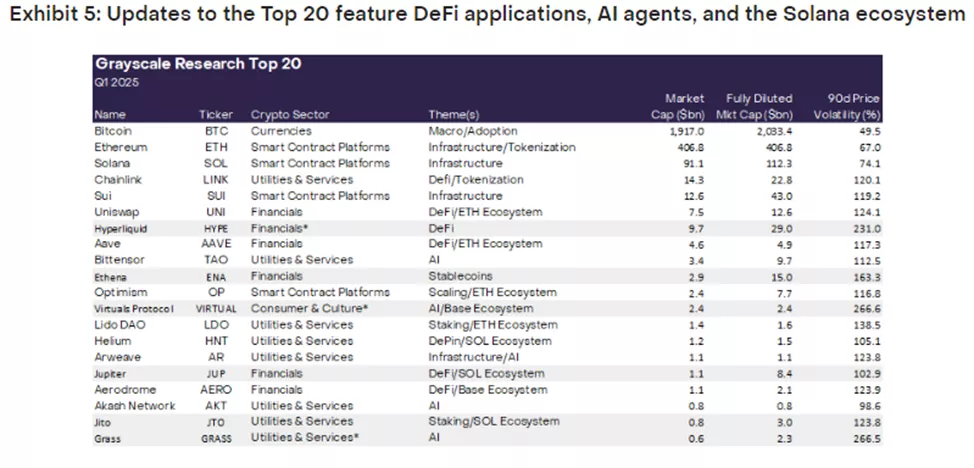Click the 'Ticker' column header
The width and height of the screenshot is (974, 468).
pos(216,115)
